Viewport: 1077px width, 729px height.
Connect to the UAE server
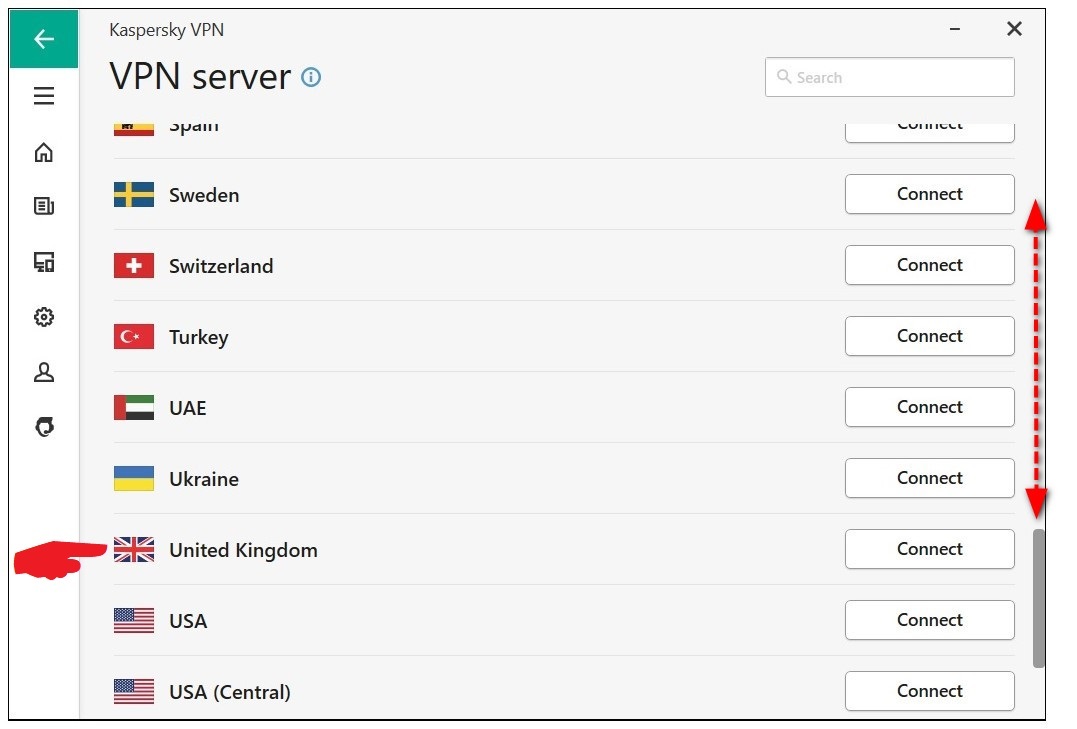929,407
